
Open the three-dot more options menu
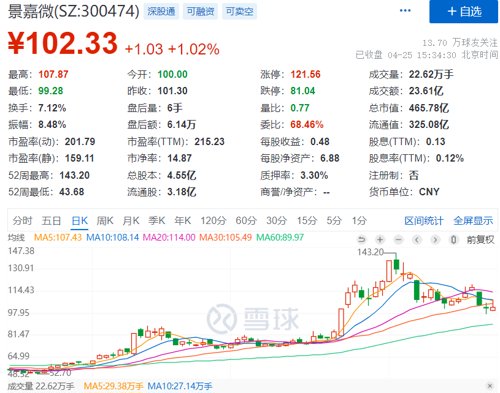tap(405, 11)
